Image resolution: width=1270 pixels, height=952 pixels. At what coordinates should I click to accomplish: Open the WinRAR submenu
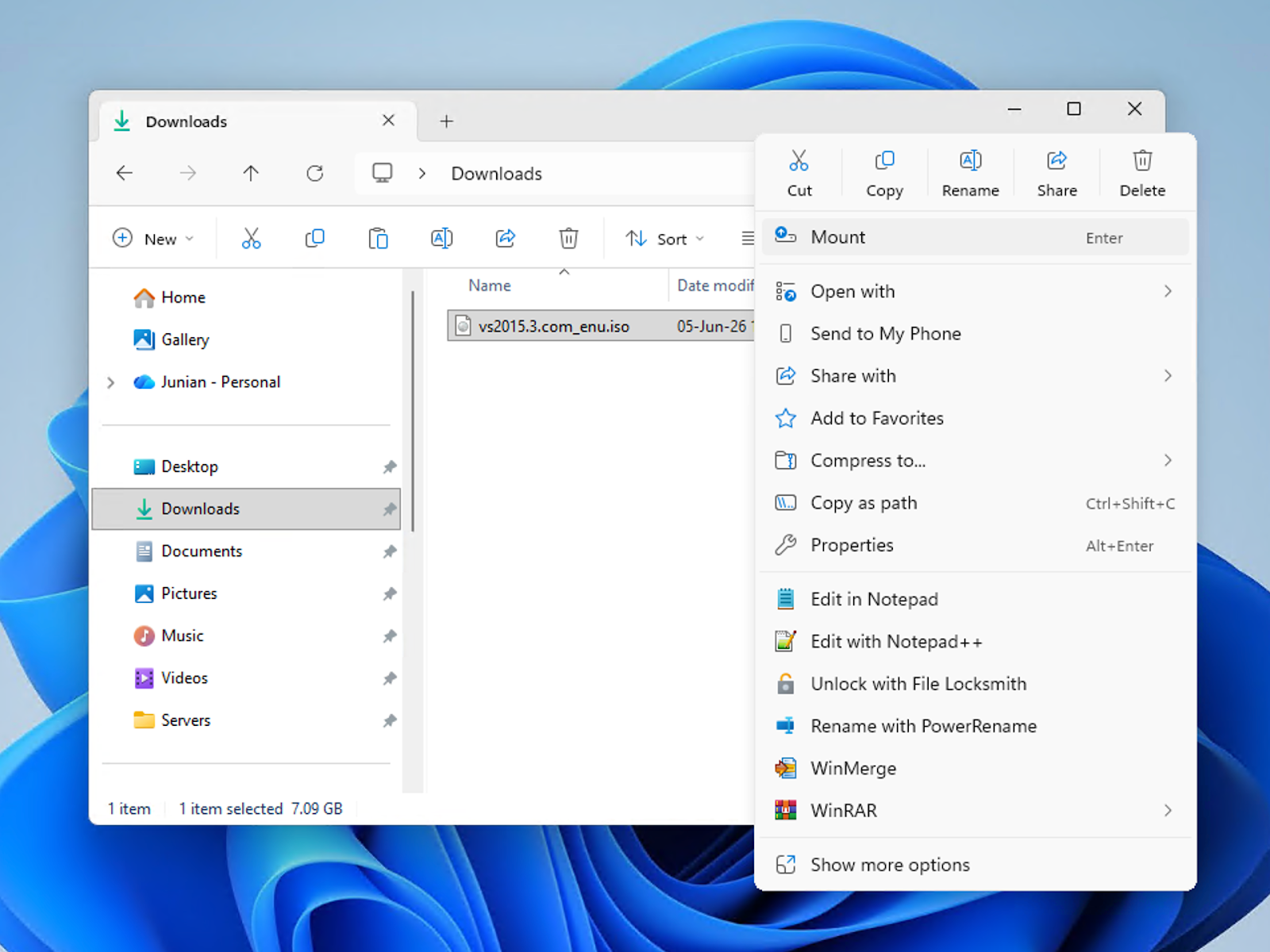[x=975, y=811]
